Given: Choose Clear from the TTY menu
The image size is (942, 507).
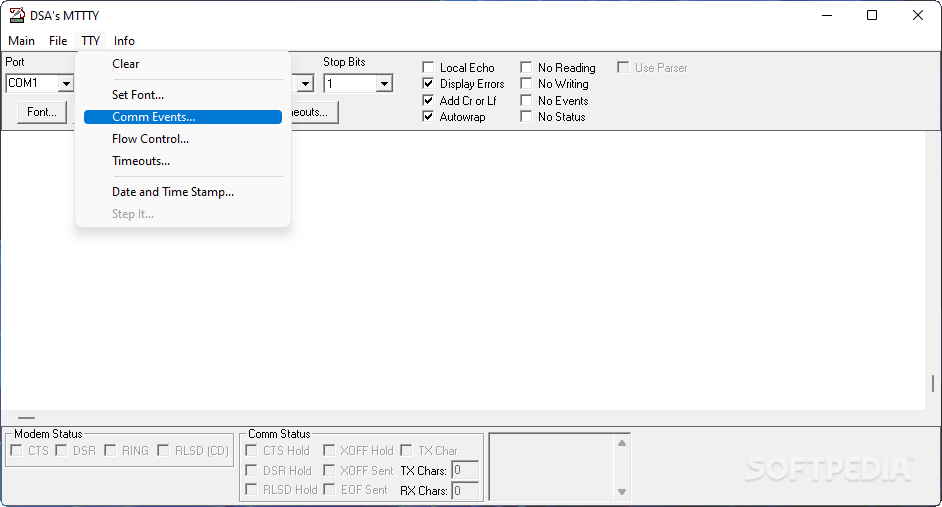Looking at the screenshot, I should (x=183, y=64).
